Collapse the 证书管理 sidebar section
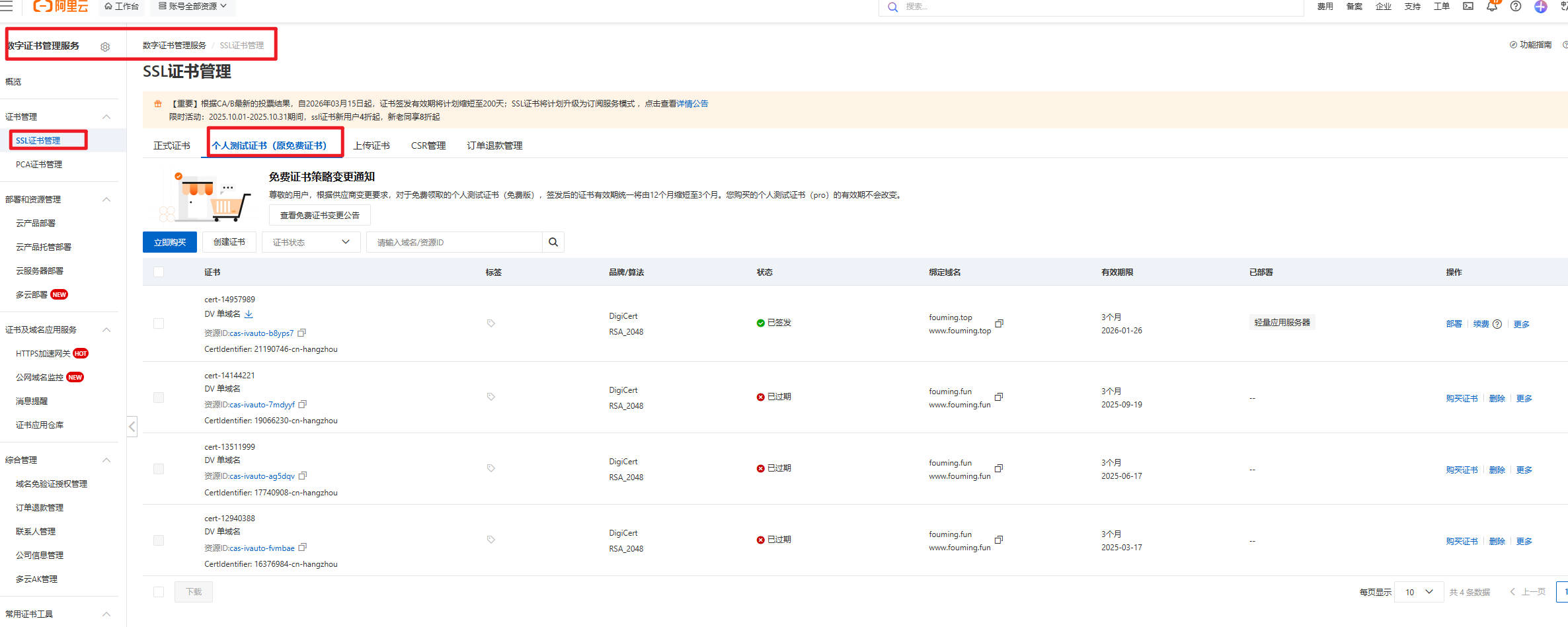This screenshot has height=627, width=1568. coord(106,117)
